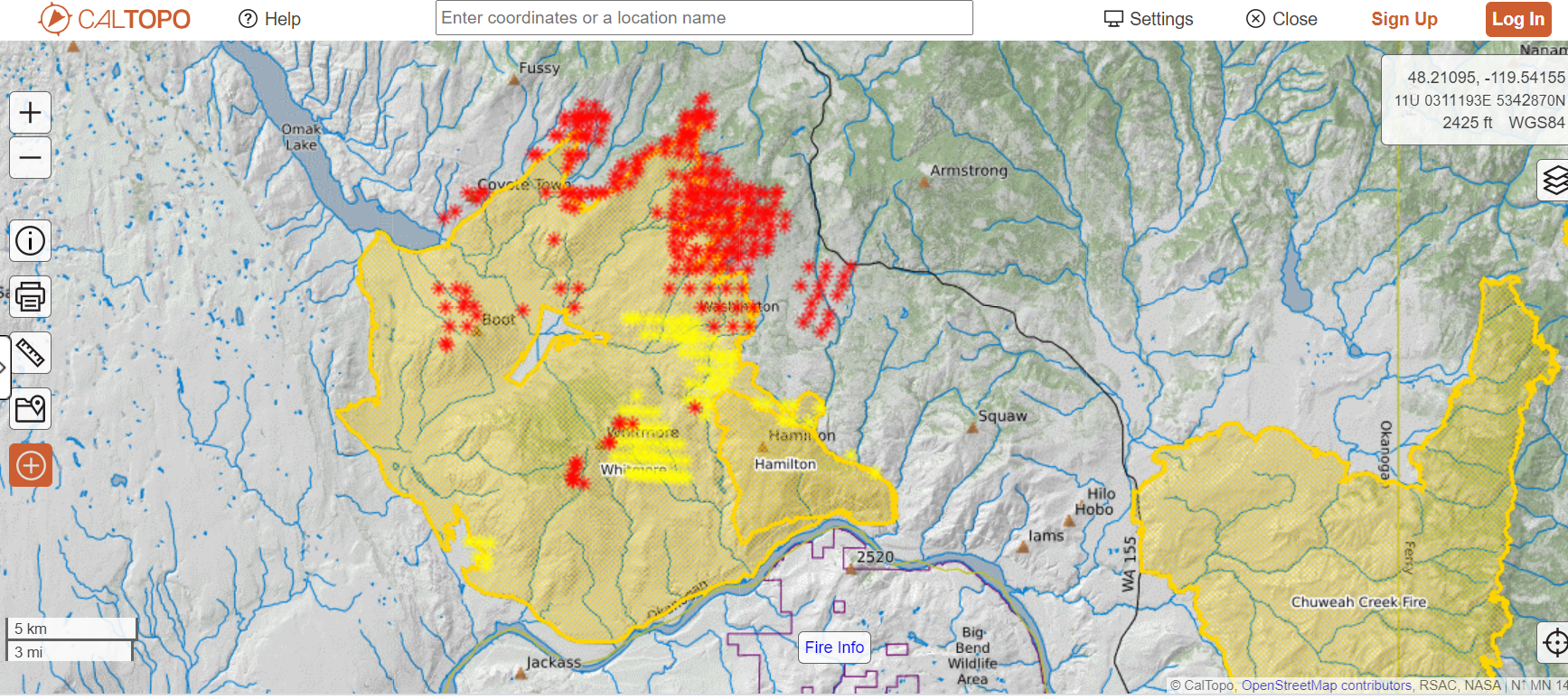Image resolution: width=1568 pixels, height=699 pixels.
Task: Expand the collapsed left side panel
Action: (5, 367)
